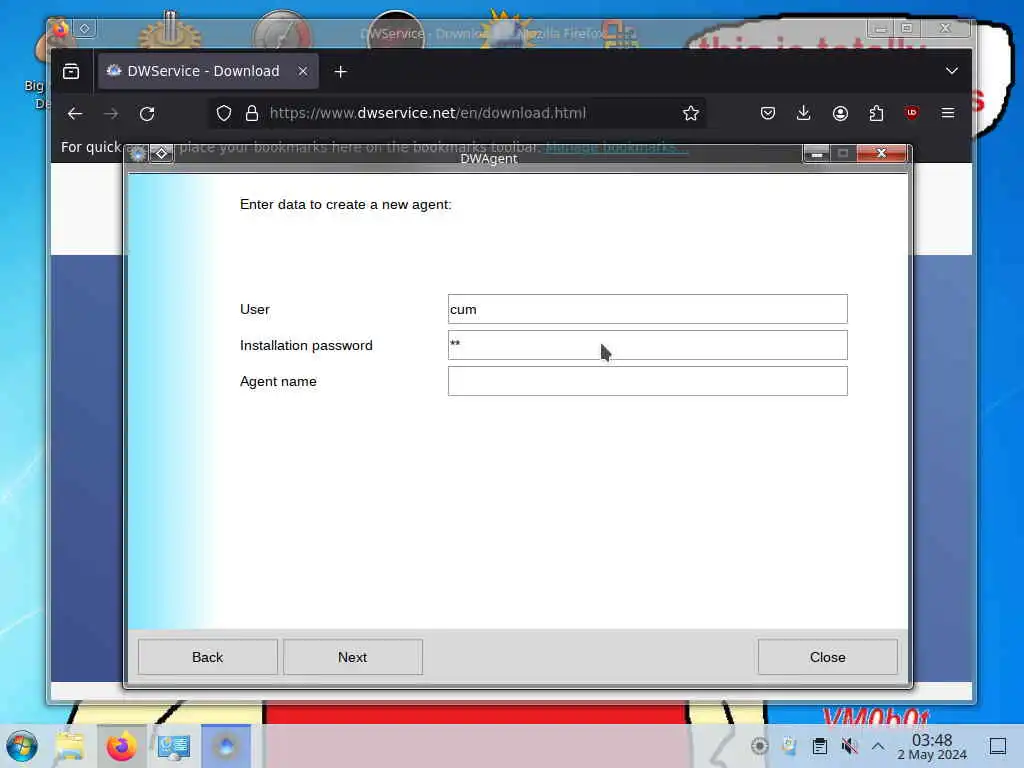Focus the Installation password field
This screenshot has width=1024, height=768.
click(647, 345)
